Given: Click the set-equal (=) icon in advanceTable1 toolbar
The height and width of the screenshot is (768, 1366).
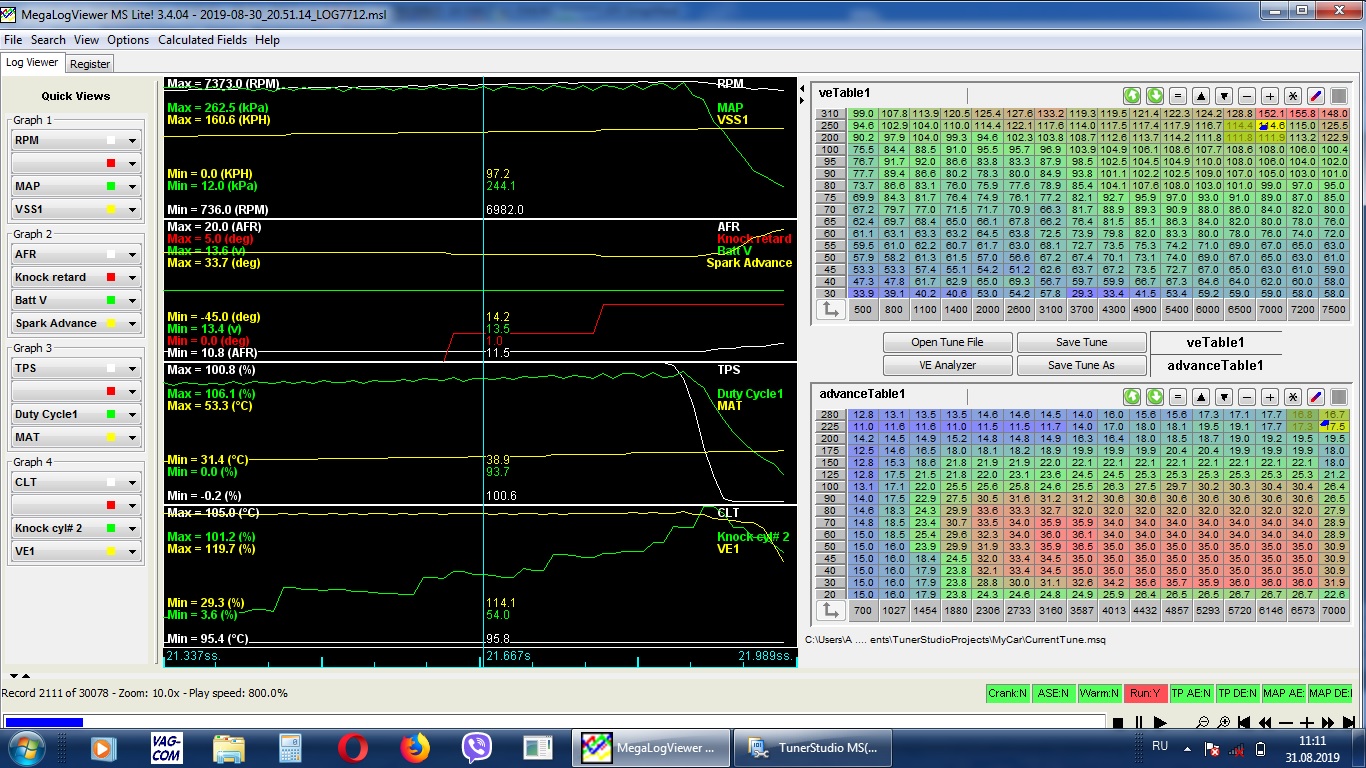Looking at the screenshot, I should pyautogui.click(x=1178, y=397).
